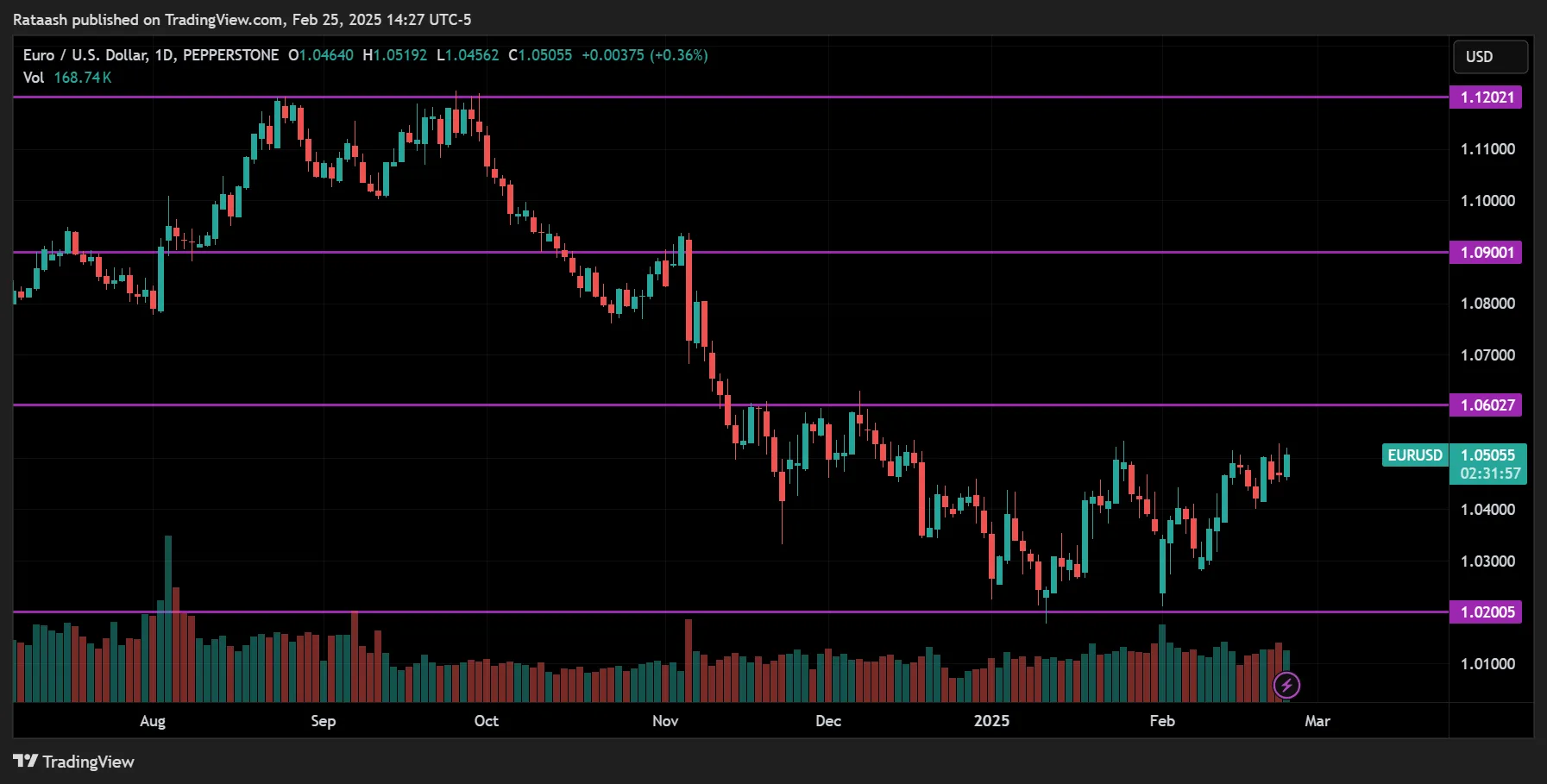Click the 1.02005 support level tag
Viewport: 1547px width, 784px height.
[x=1486, y=612]
